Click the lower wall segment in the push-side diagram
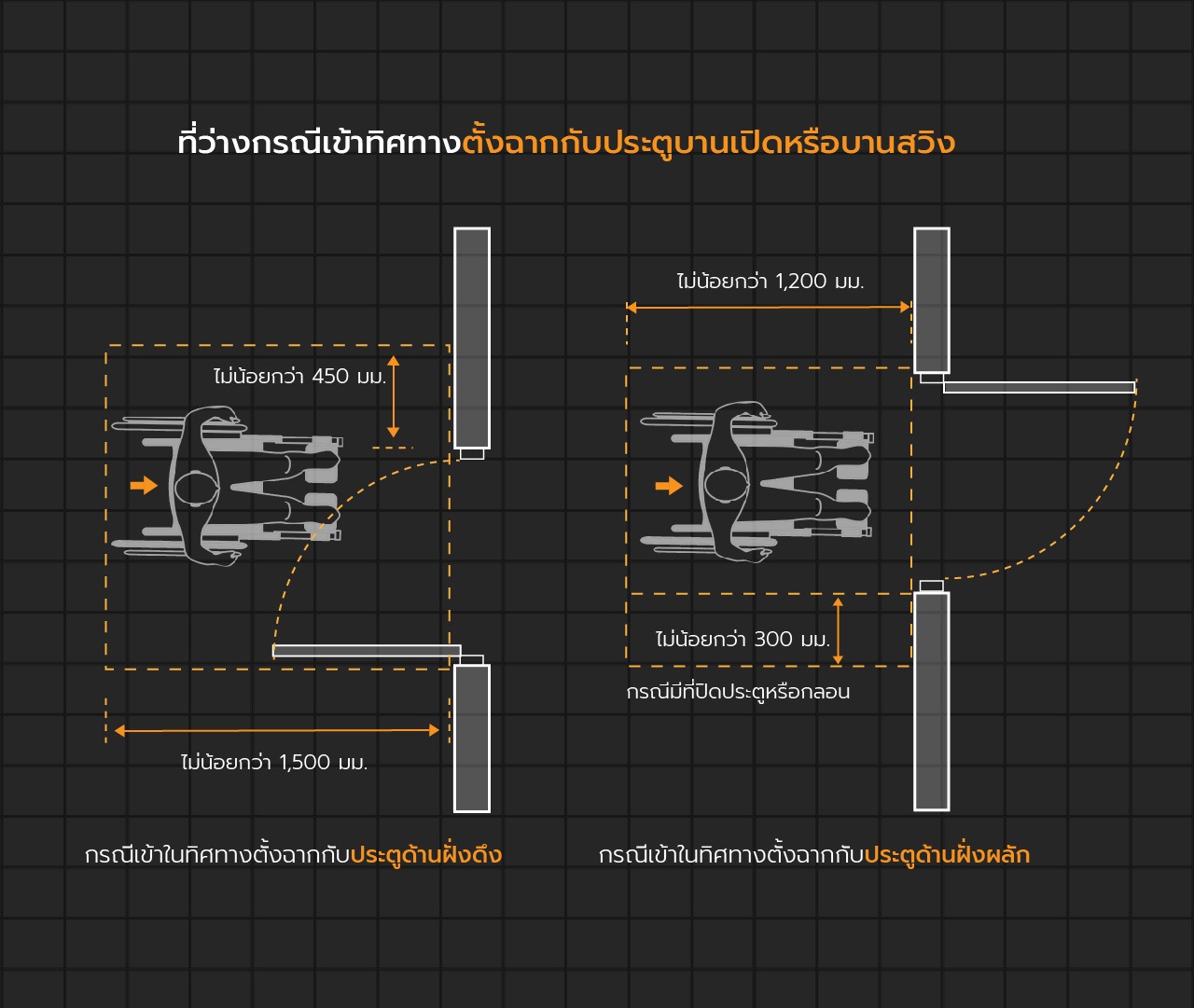1194x1008 pixels. click(x=932, y=701)
